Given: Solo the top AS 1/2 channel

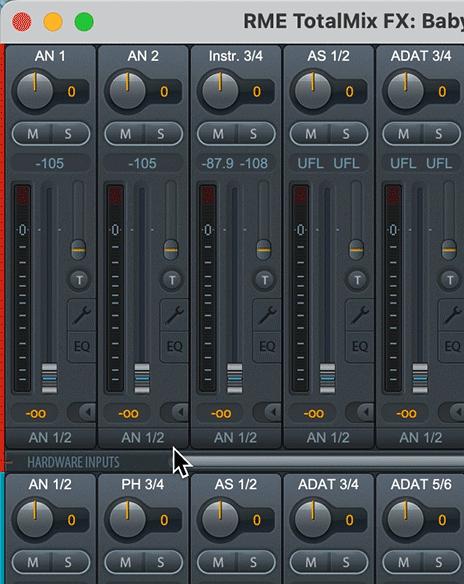Looking at the screenshot, I should pos(347,134).
